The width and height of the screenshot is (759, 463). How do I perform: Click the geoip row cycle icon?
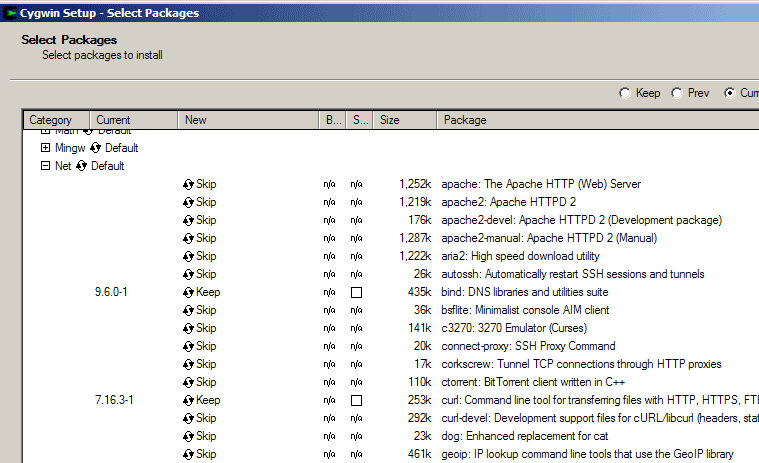[x=188, y=454]
